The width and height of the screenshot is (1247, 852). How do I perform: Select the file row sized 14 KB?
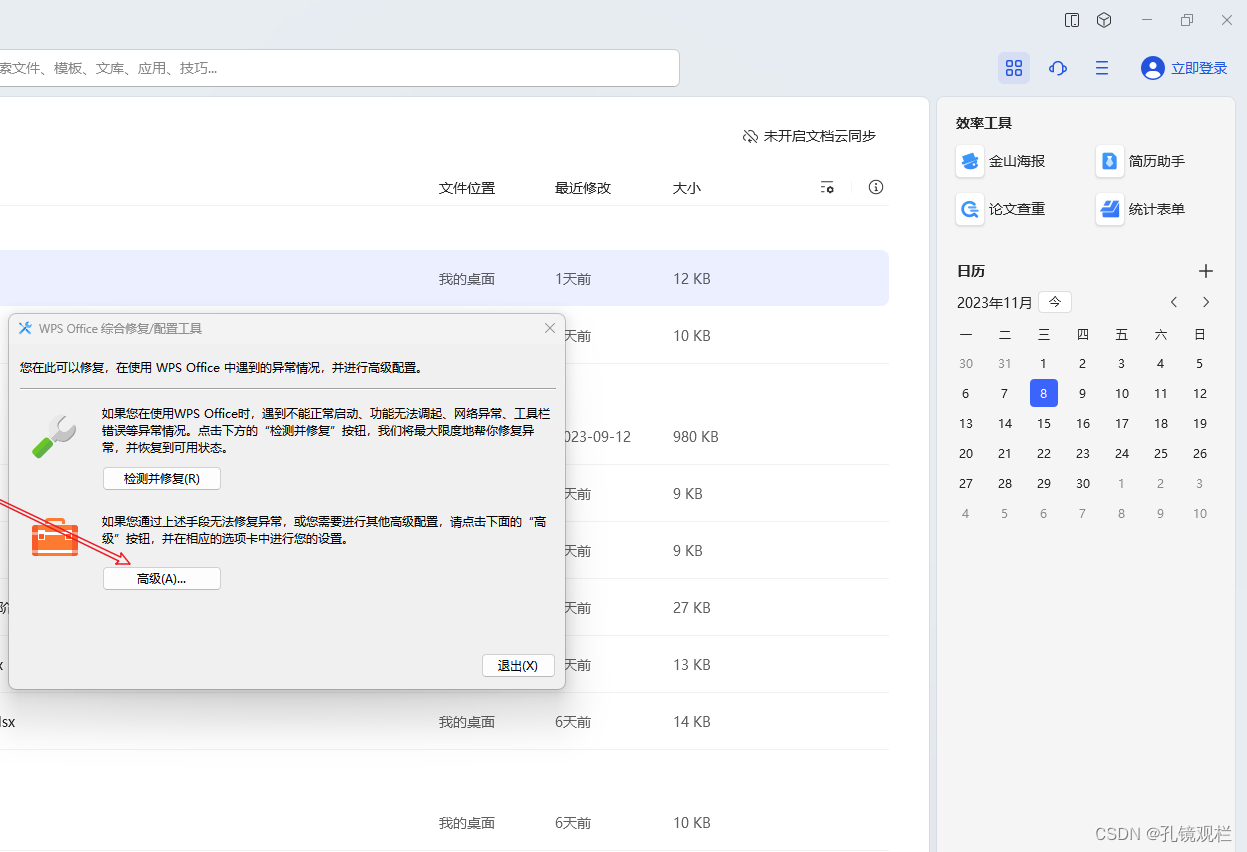coord(444,722)
